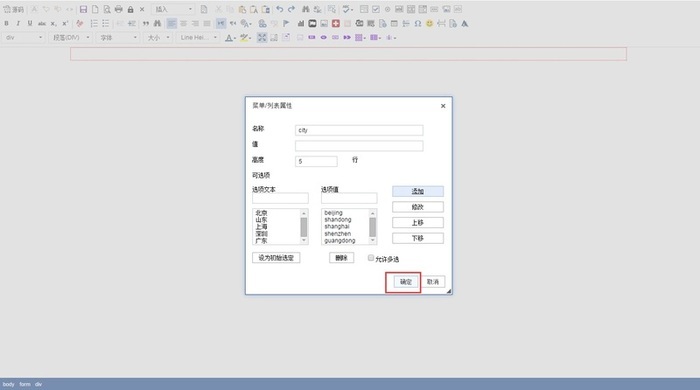Click the 添加 button to add option
The image size is (700, 390).
tap(418, 191)
